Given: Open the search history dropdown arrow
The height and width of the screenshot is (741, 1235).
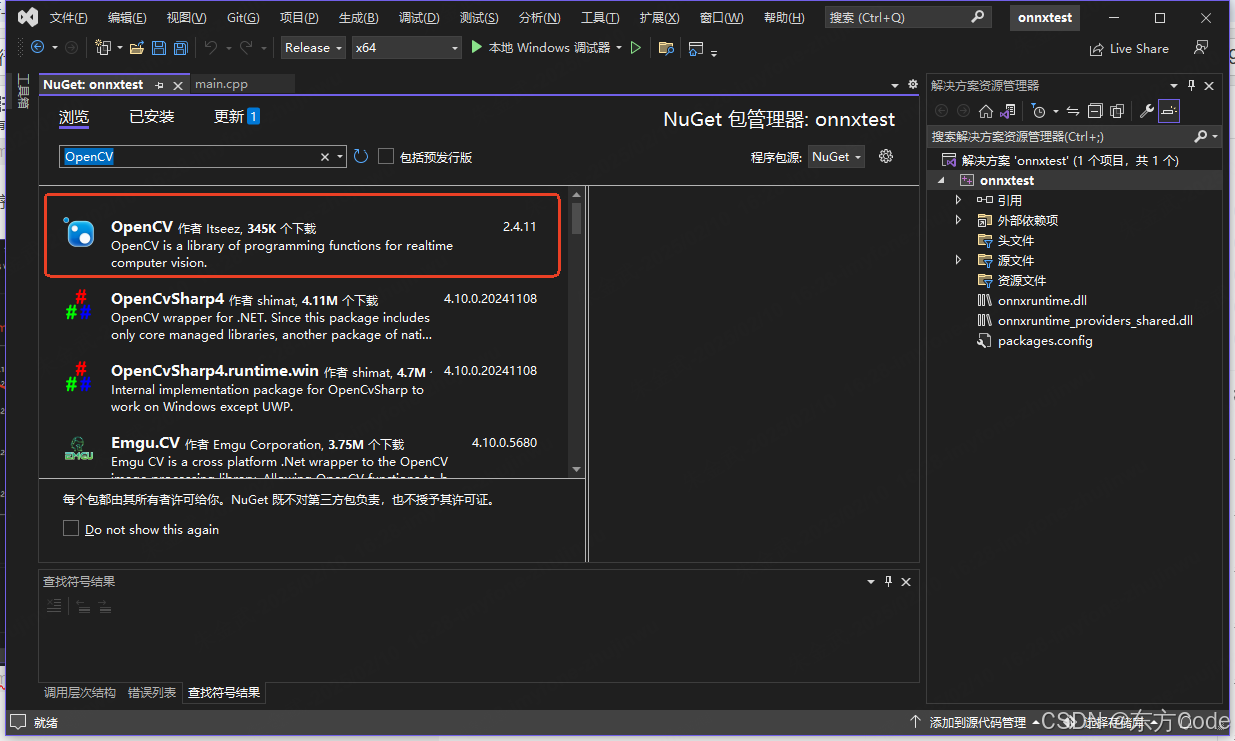Looking at the screenshot, I should pos(340,157).
